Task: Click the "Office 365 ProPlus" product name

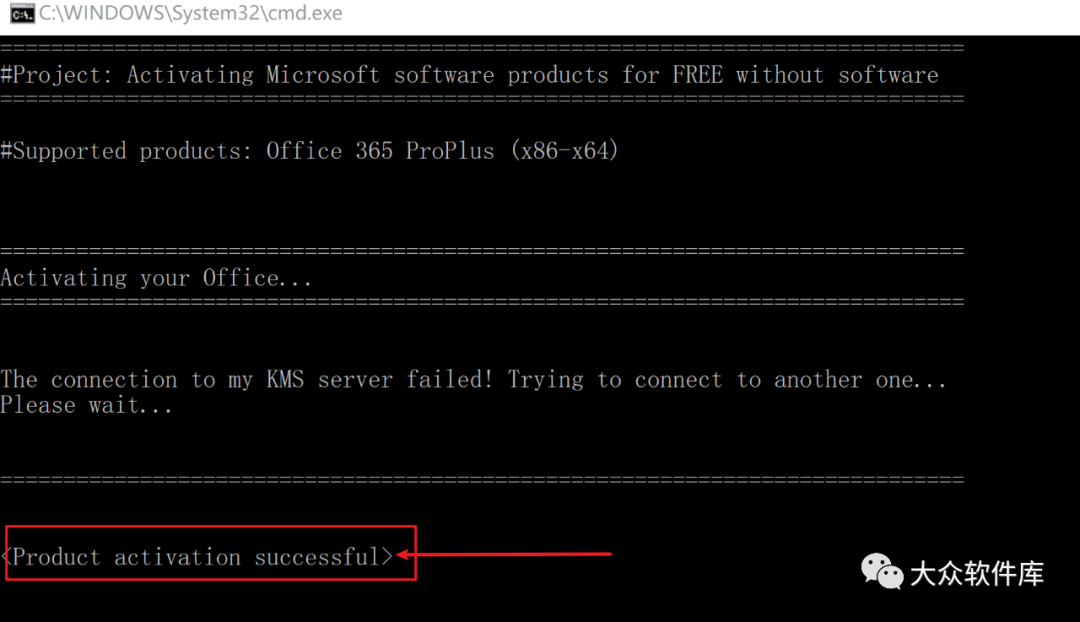Action: click(380, 151)
